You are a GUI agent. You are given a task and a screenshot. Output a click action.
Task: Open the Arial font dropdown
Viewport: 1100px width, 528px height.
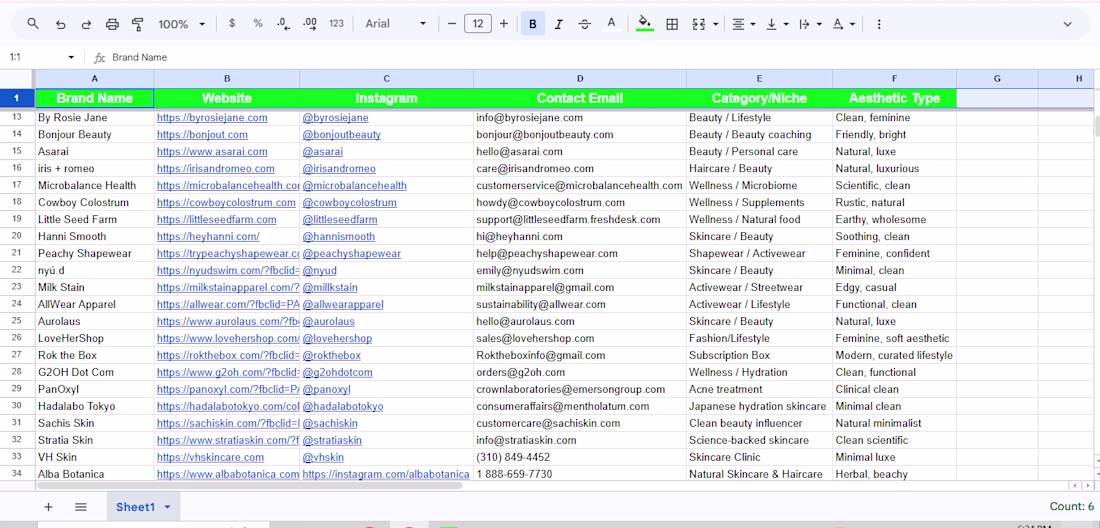point(396,24)
